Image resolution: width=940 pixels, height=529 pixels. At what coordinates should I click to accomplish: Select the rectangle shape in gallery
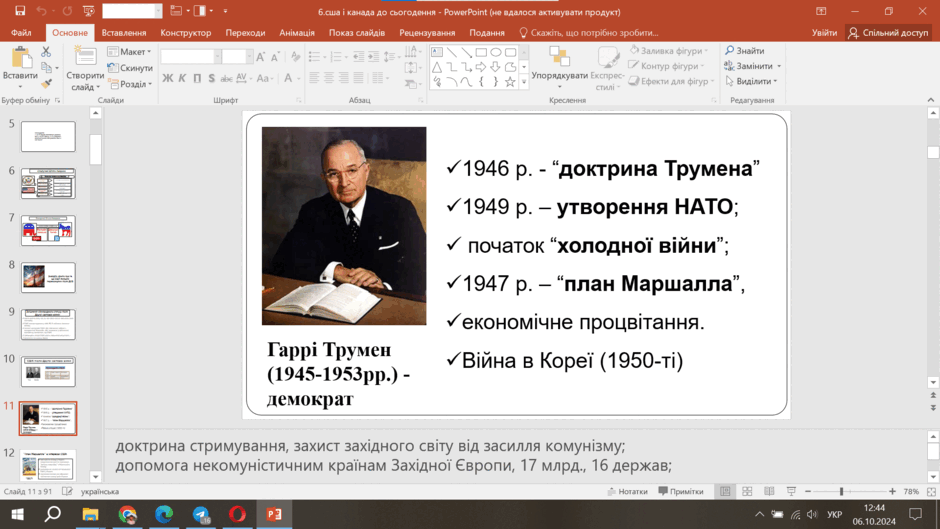click(x=481, y=52)
